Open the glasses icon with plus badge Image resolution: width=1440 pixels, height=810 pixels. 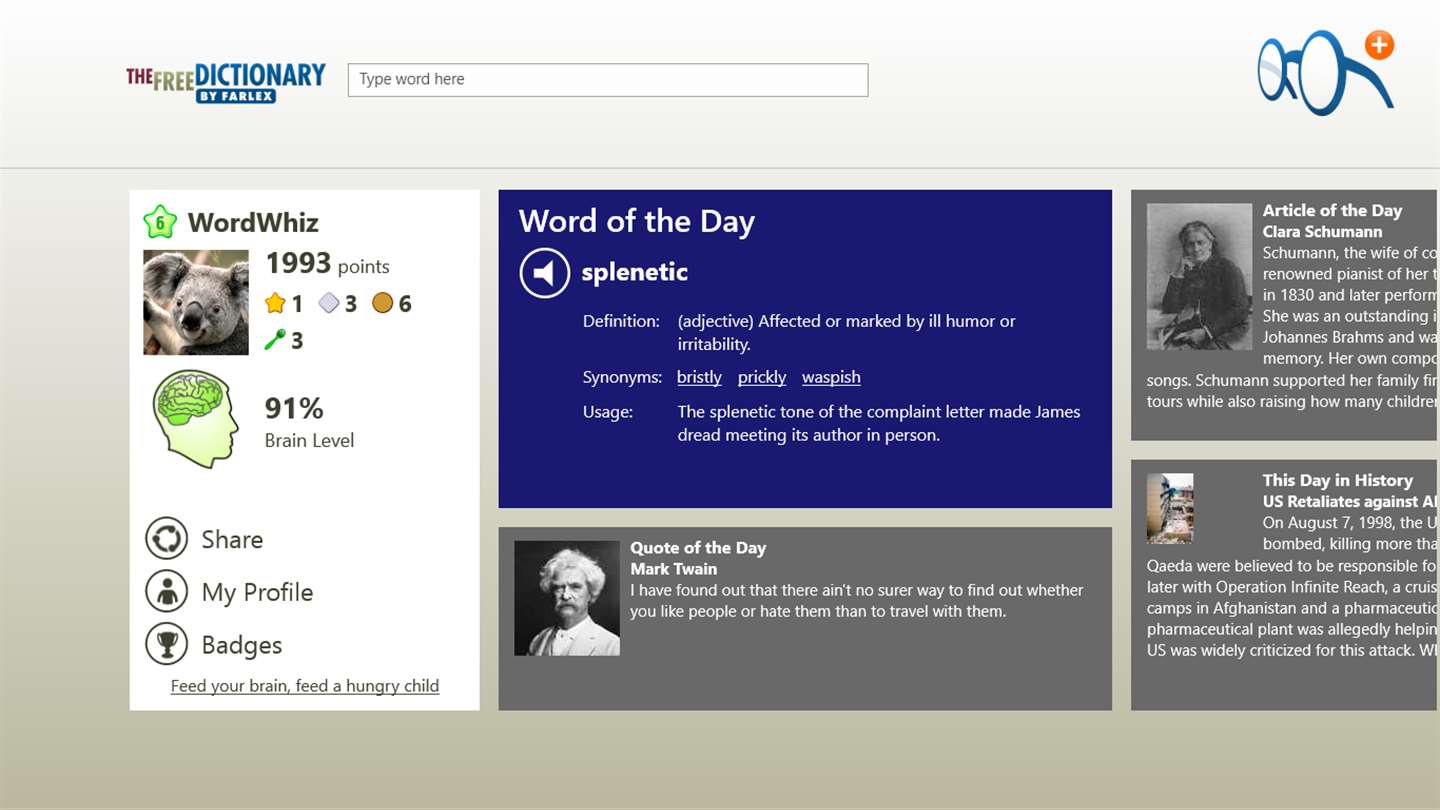coord(1326,73)
